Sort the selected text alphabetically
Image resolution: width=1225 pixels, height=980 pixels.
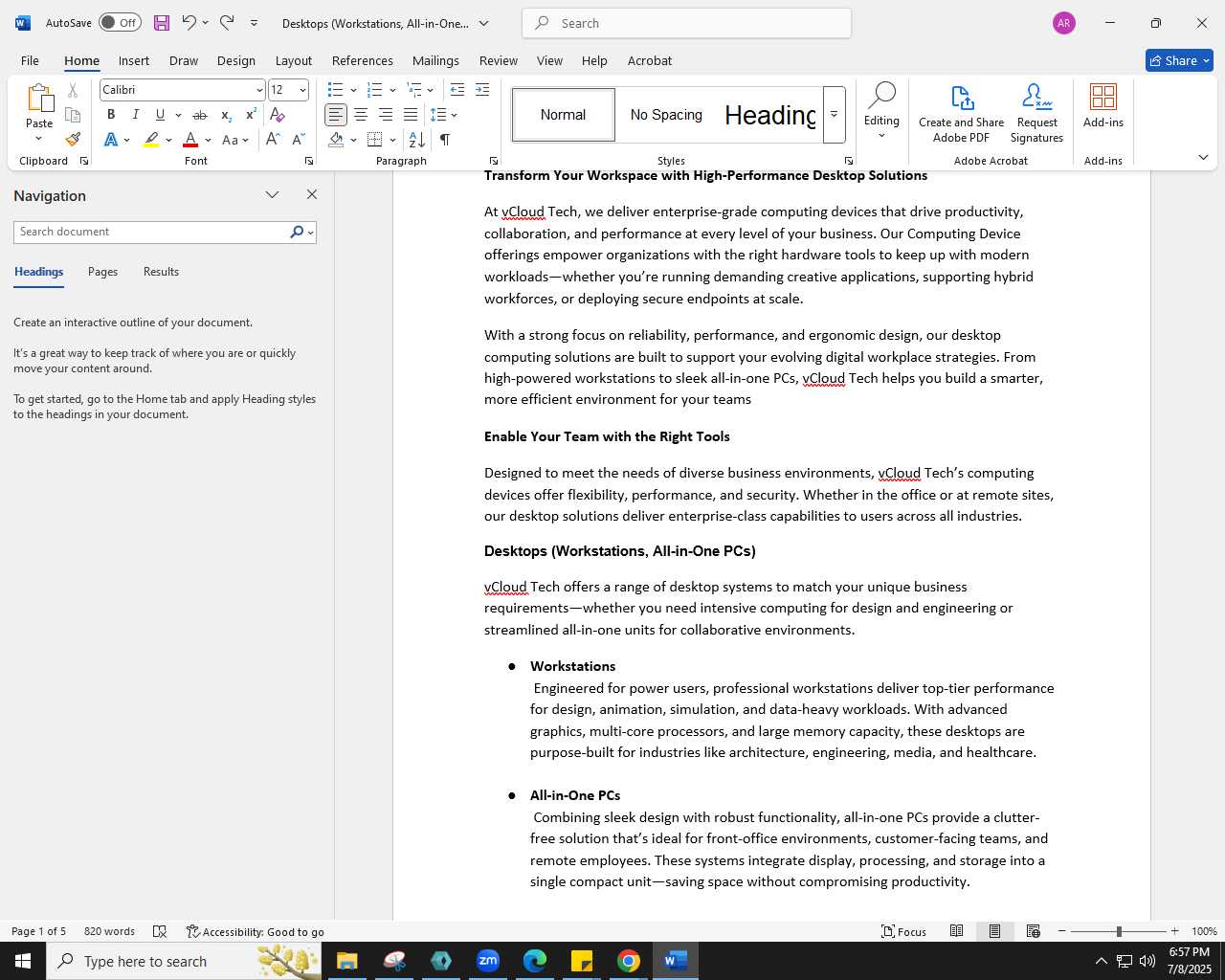(417, 140)
